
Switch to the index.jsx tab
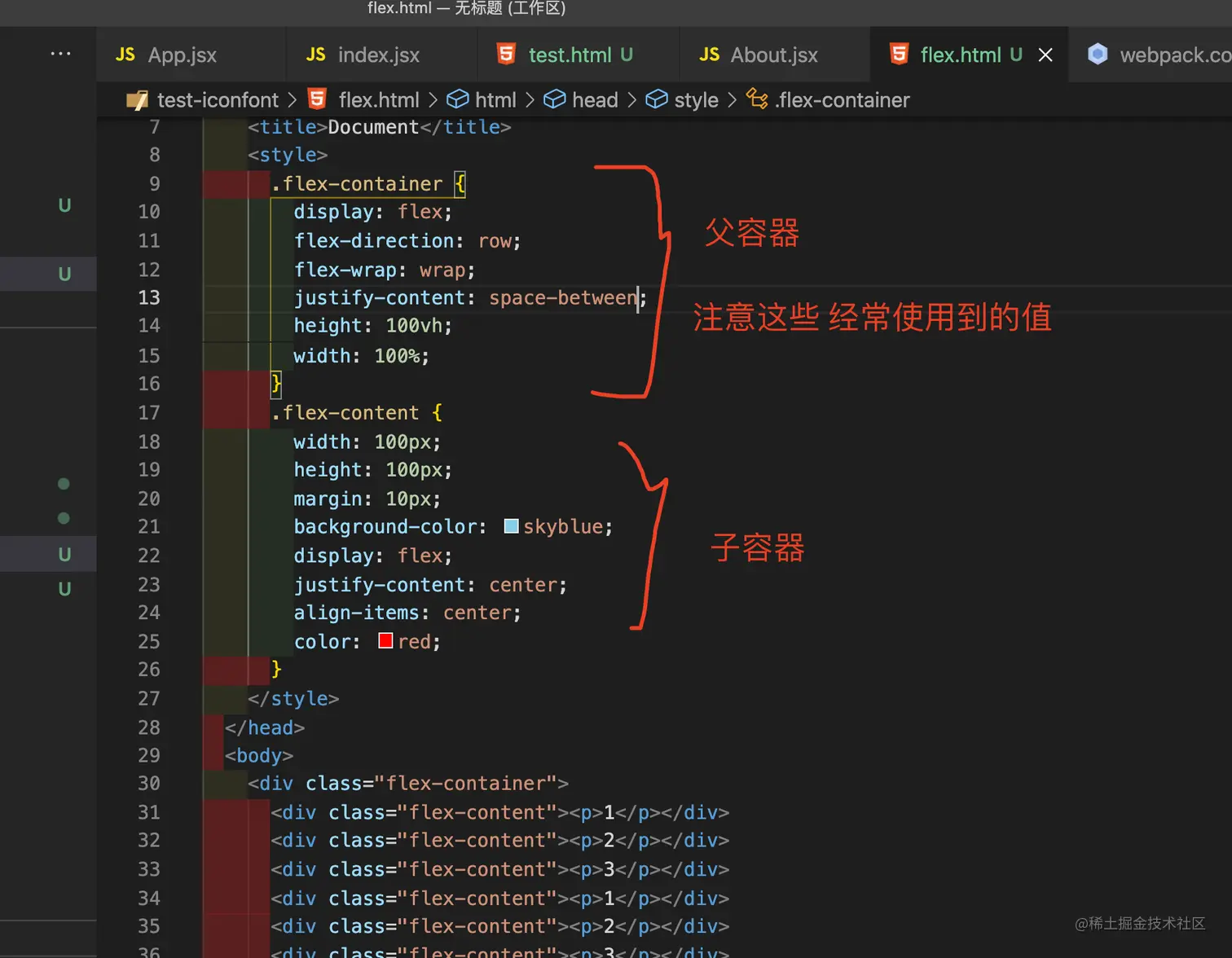point(381,55)
